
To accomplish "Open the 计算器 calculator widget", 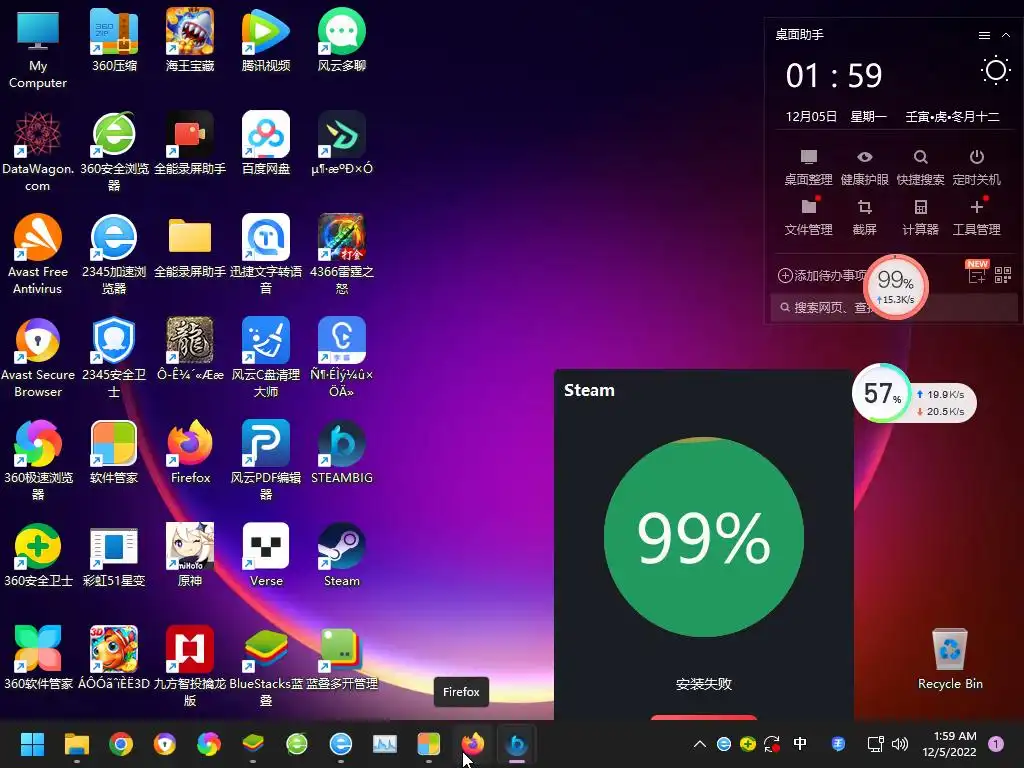I will pyautogui.click(x=920, y=217).
